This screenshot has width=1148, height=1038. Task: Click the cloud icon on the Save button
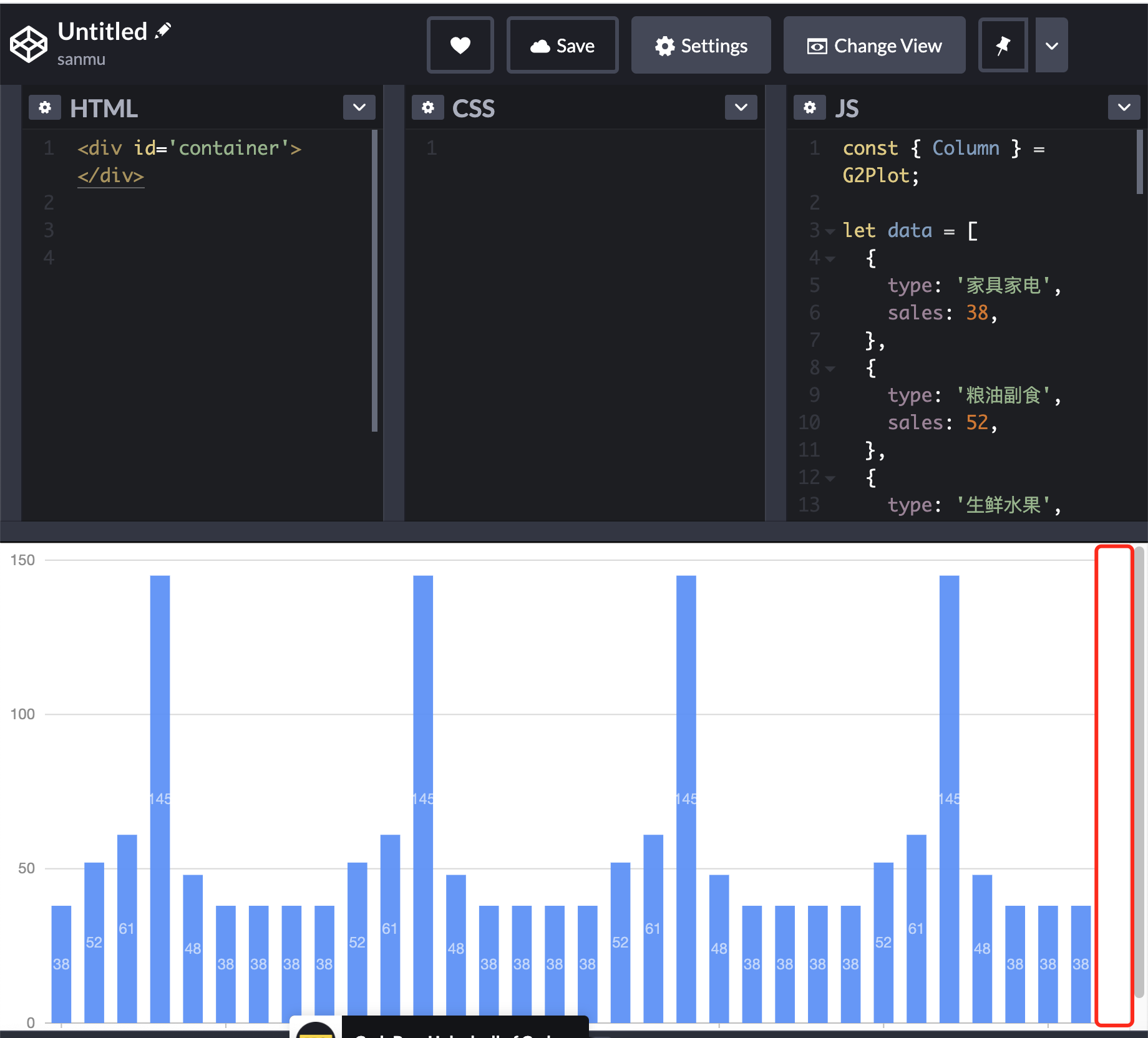[540, 45]
